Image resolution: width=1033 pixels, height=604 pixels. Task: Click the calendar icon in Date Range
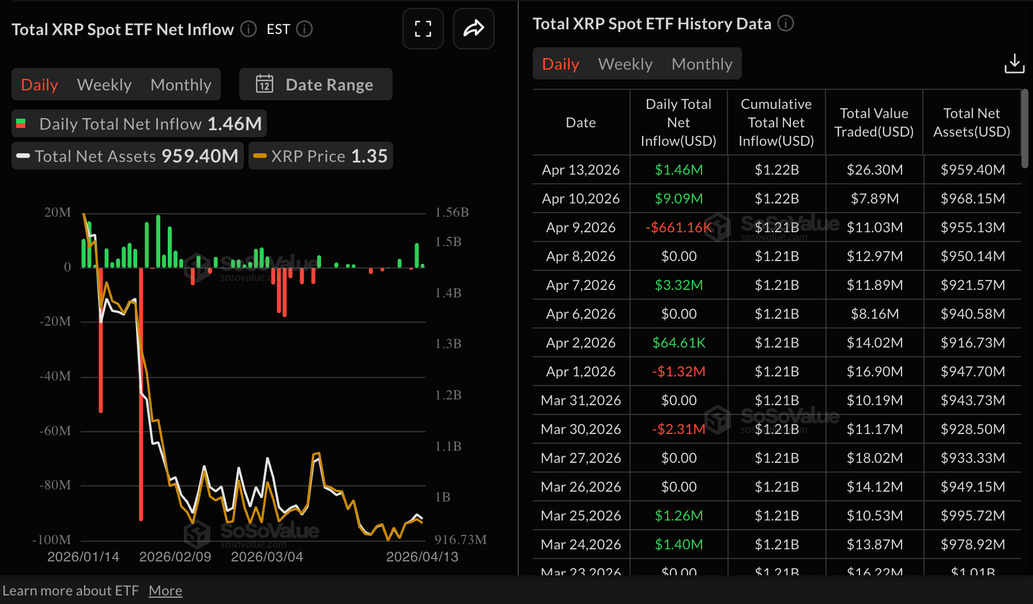click(x=265, y=84)
